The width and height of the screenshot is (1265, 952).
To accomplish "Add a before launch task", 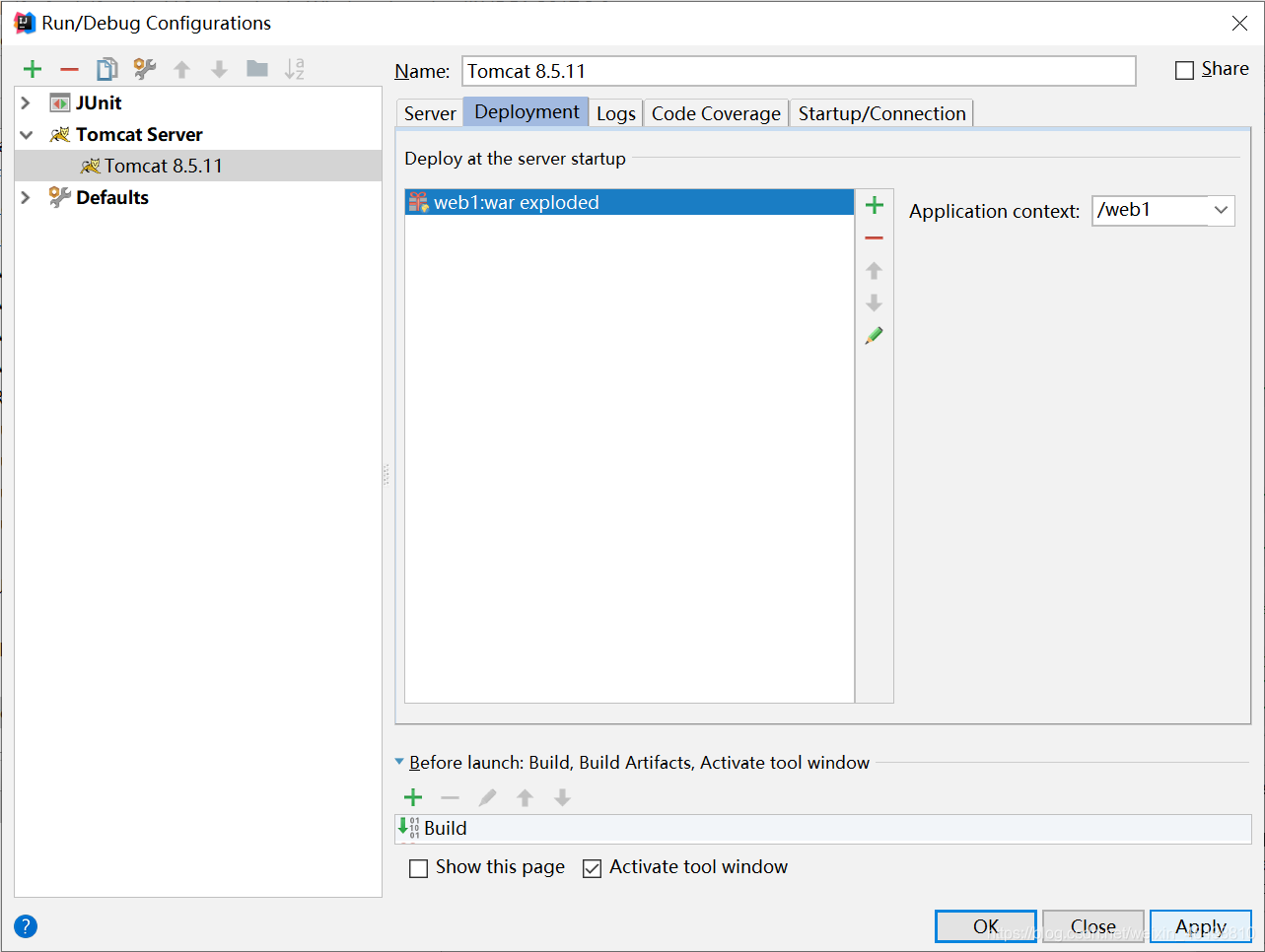I will pos(413,797).
